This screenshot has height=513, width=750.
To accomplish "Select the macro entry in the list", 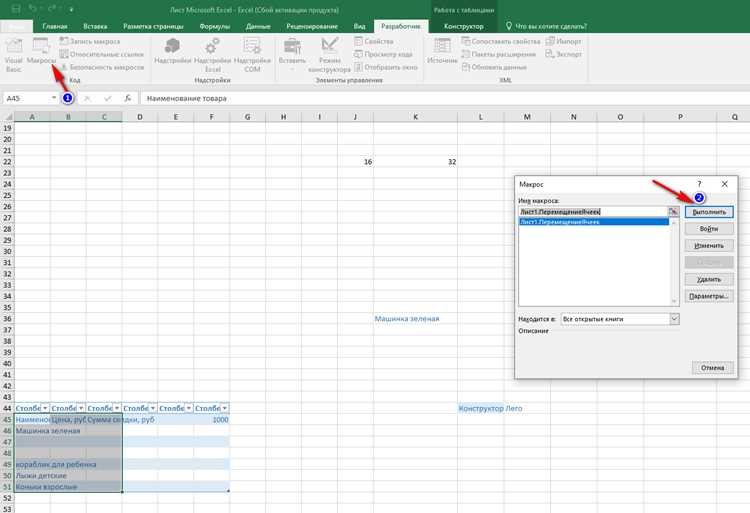I will [x=594, y=222].
